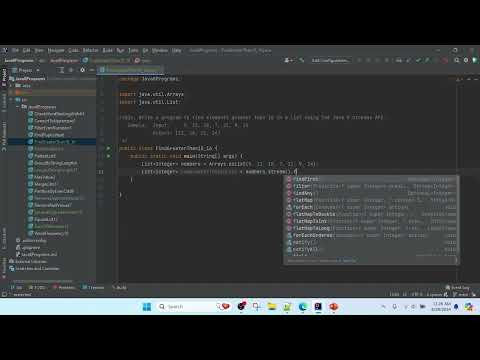The image size is (480, 360).
Task: Select the highlighted FindGreaterThan10 file in tree
Action: click(x=52, y=142)
